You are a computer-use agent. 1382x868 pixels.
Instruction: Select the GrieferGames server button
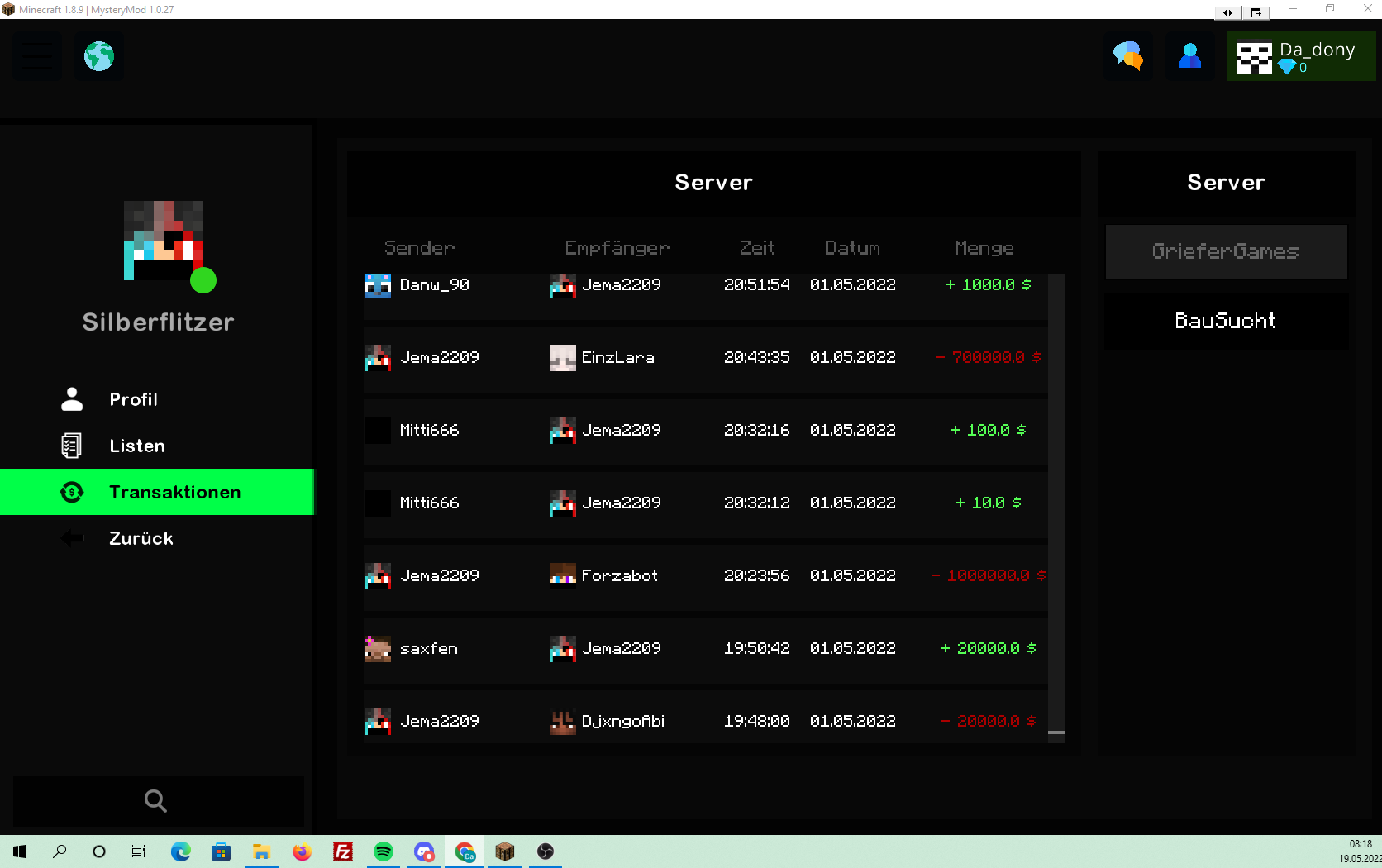coord(1227,251)
